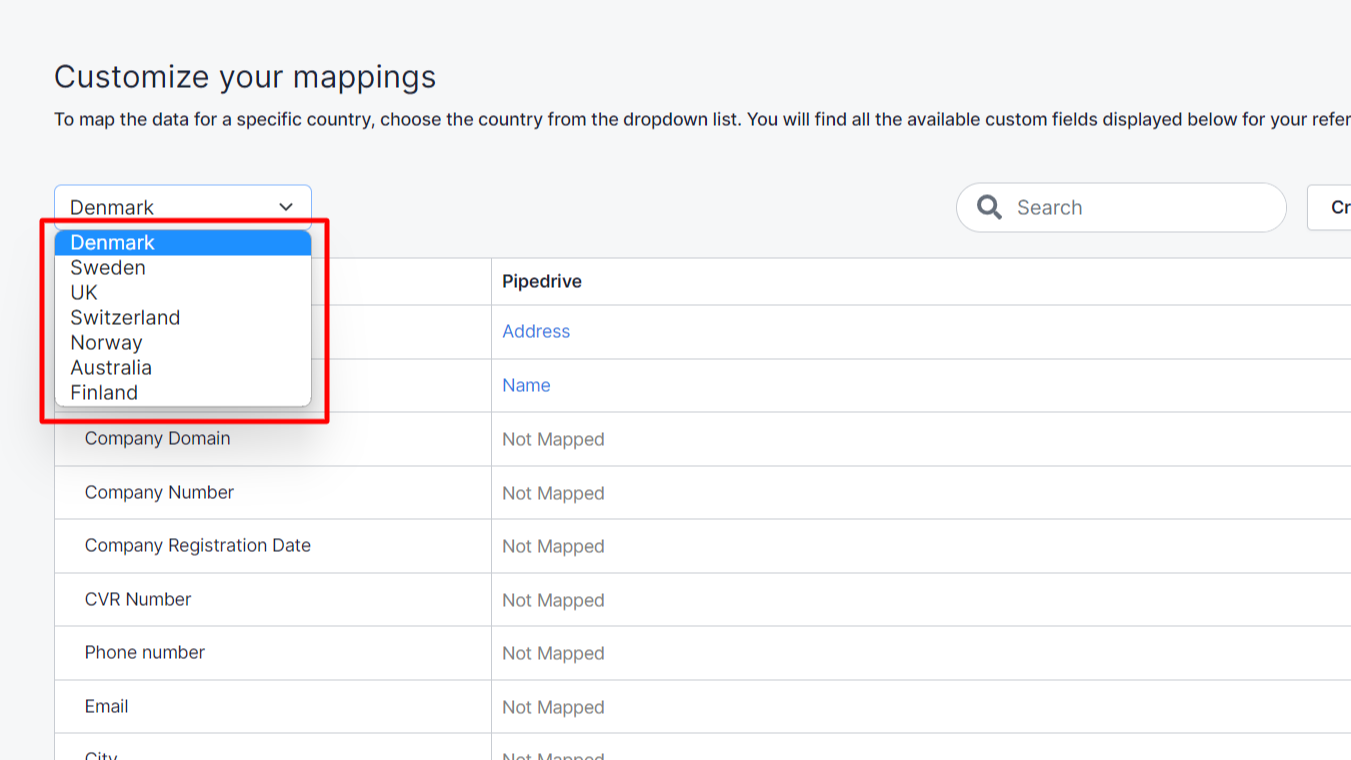Select Finland at the bottom of the list
The image size is (1351, 760).
pos(104,392)
